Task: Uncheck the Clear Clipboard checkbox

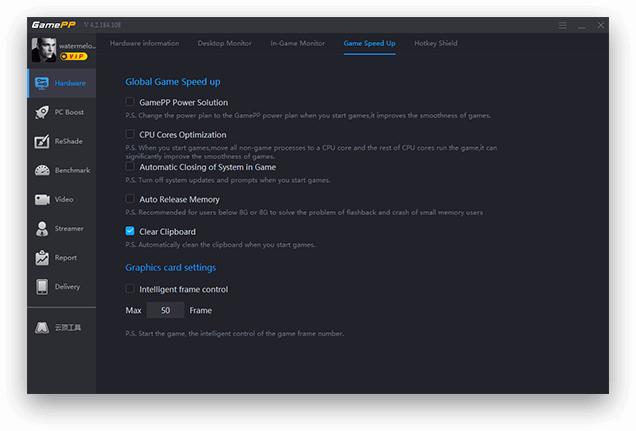Action: [130, 231]
